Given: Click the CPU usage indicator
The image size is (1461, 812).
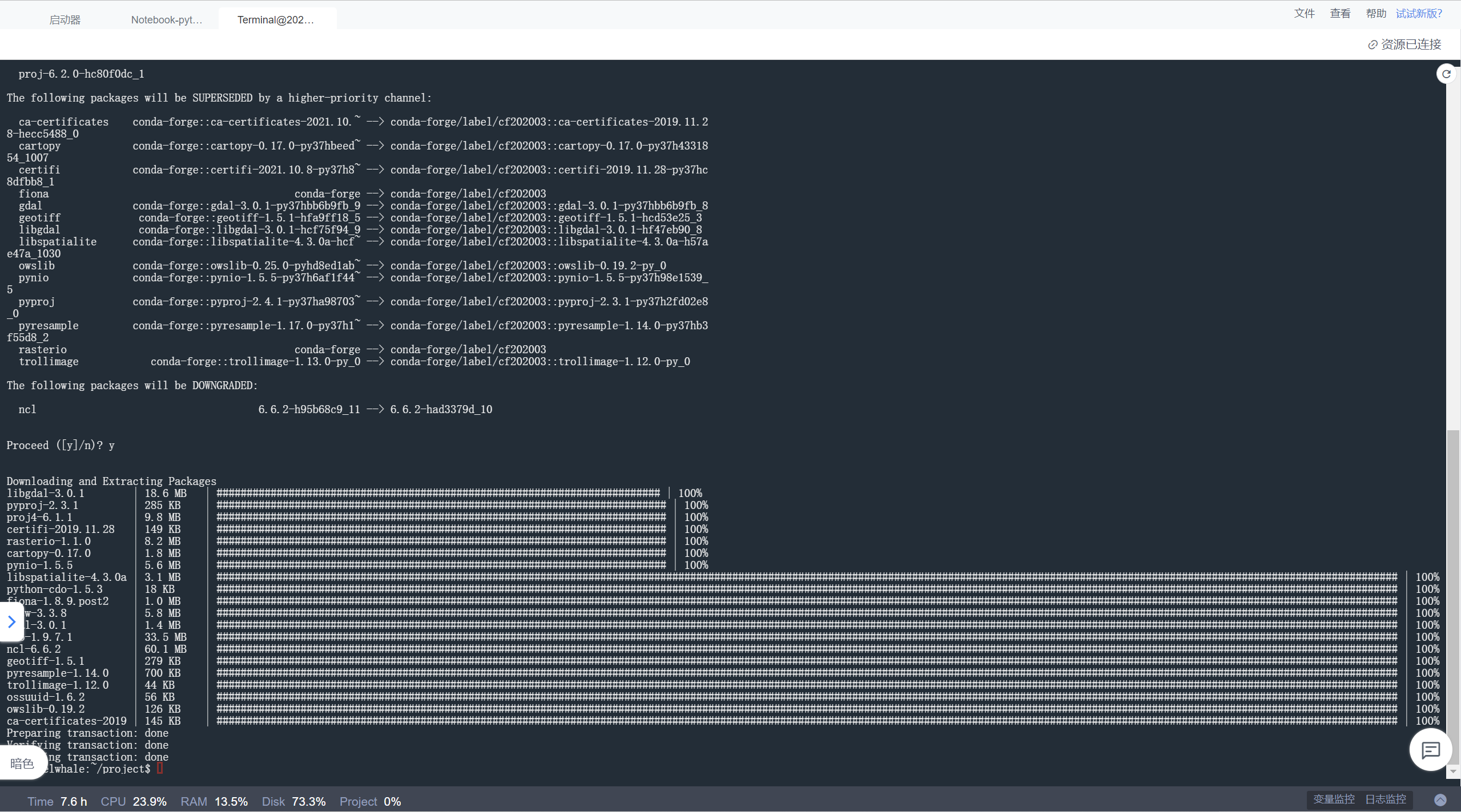Looking at the screenshot, I should [x=134, y=801].
